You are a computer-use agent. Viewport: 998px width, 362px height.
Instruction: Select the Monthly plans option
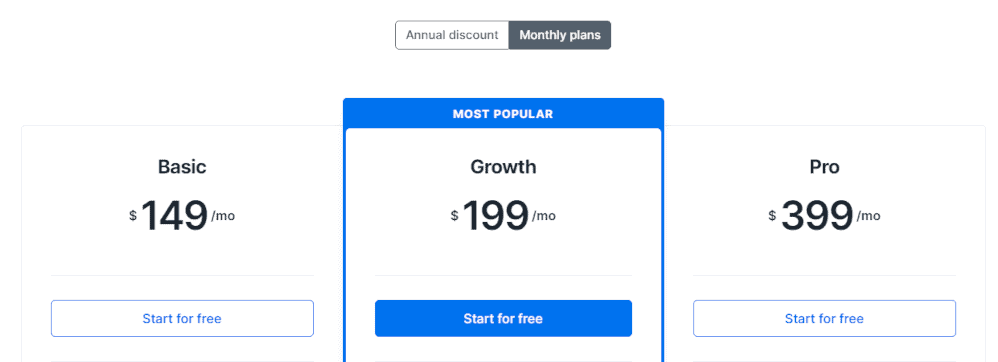pos(559,35)
